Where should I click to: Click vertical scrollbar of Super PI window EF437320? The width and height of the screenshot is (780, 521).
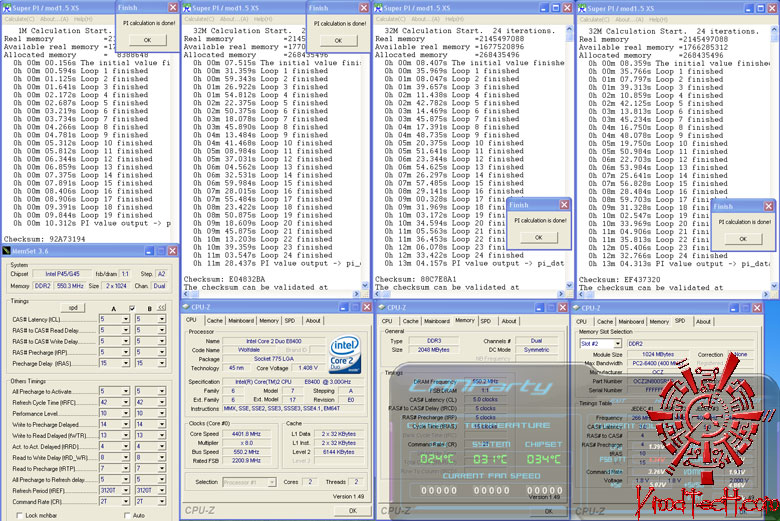(774, 158)
